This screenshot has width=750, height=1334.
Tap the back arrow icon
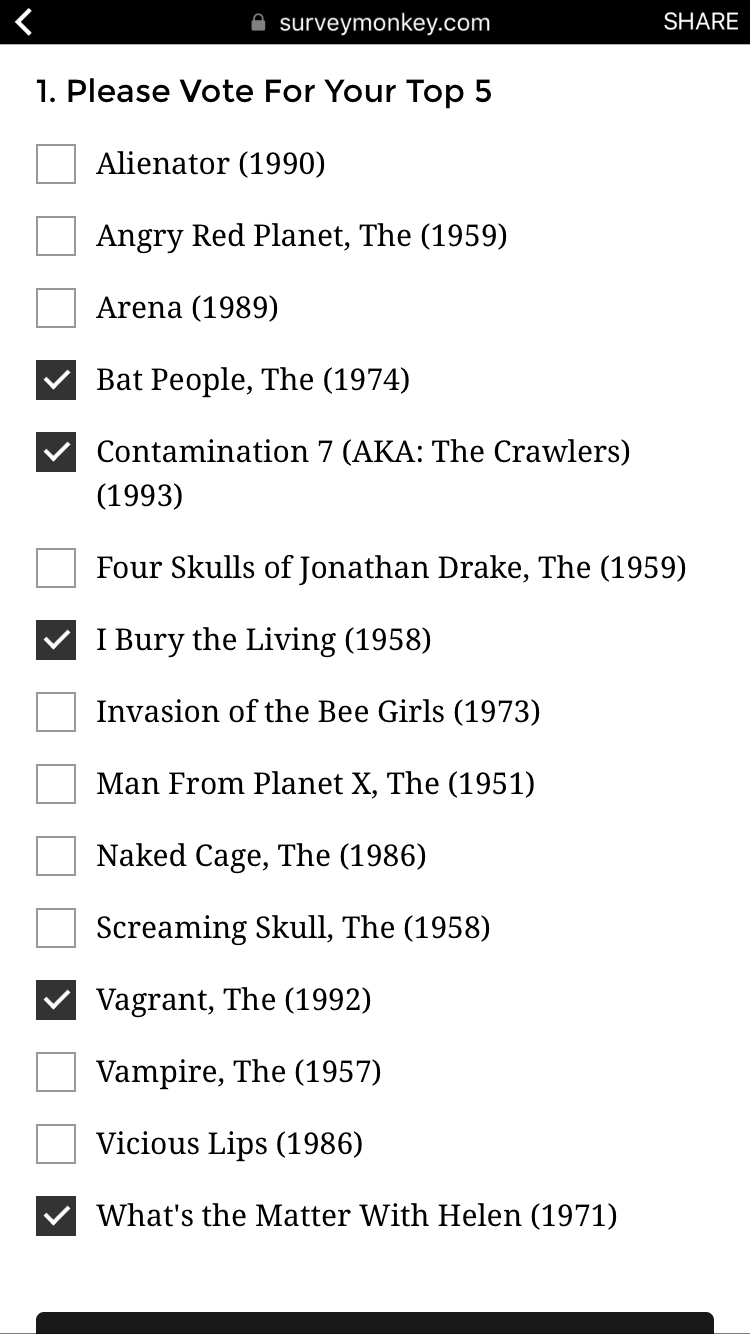coord(24,22)
